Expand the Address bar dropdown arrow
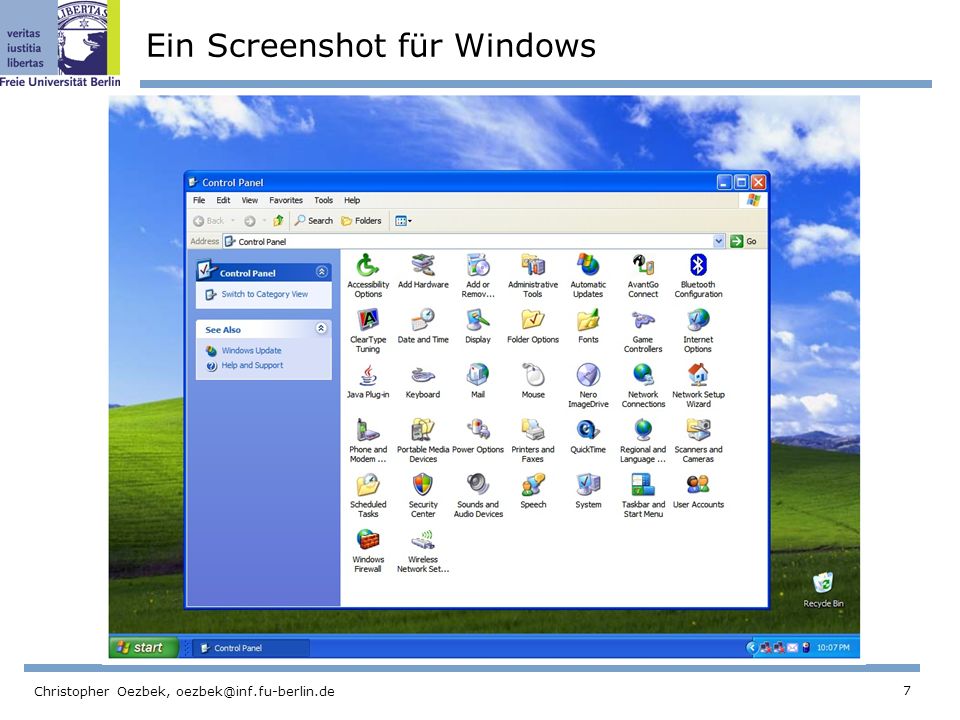Viewport: 960px width, 720px height. click(719, 241)
